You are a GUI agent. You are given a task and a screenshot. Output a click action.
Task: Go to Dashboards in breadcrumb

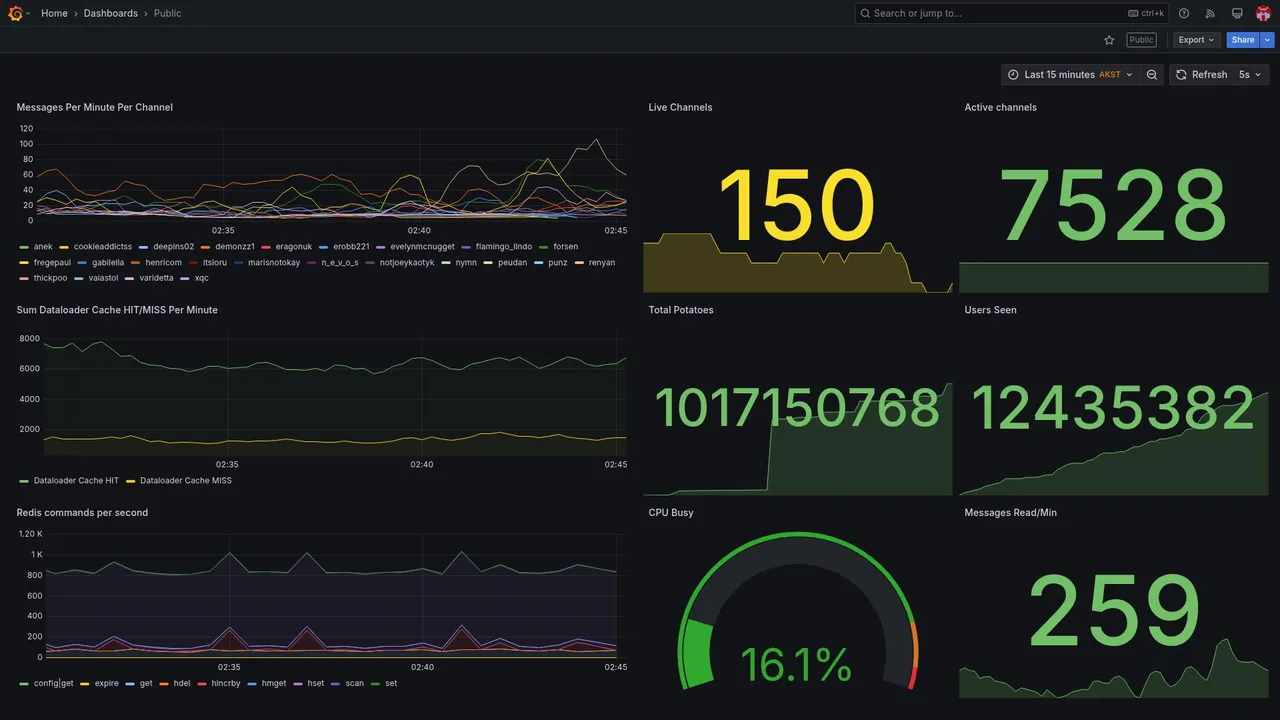[111, 13]
